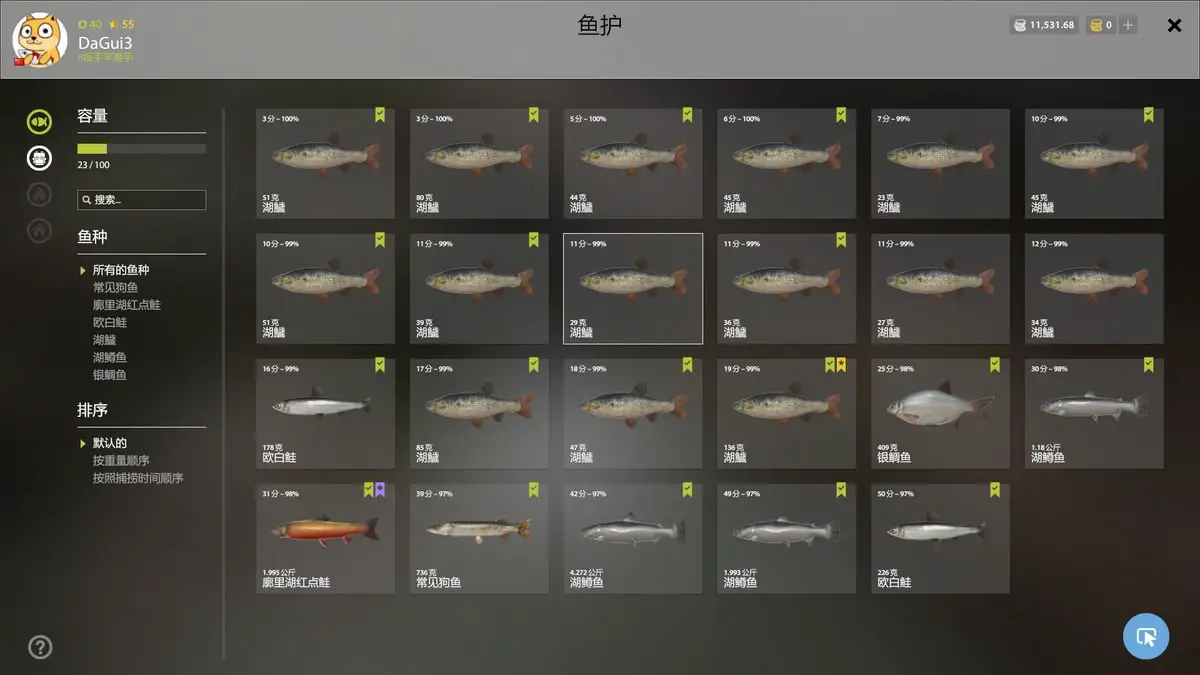The image size is (1200, 675).
Task: Click the 搜索 search input field
Action: 142,200
